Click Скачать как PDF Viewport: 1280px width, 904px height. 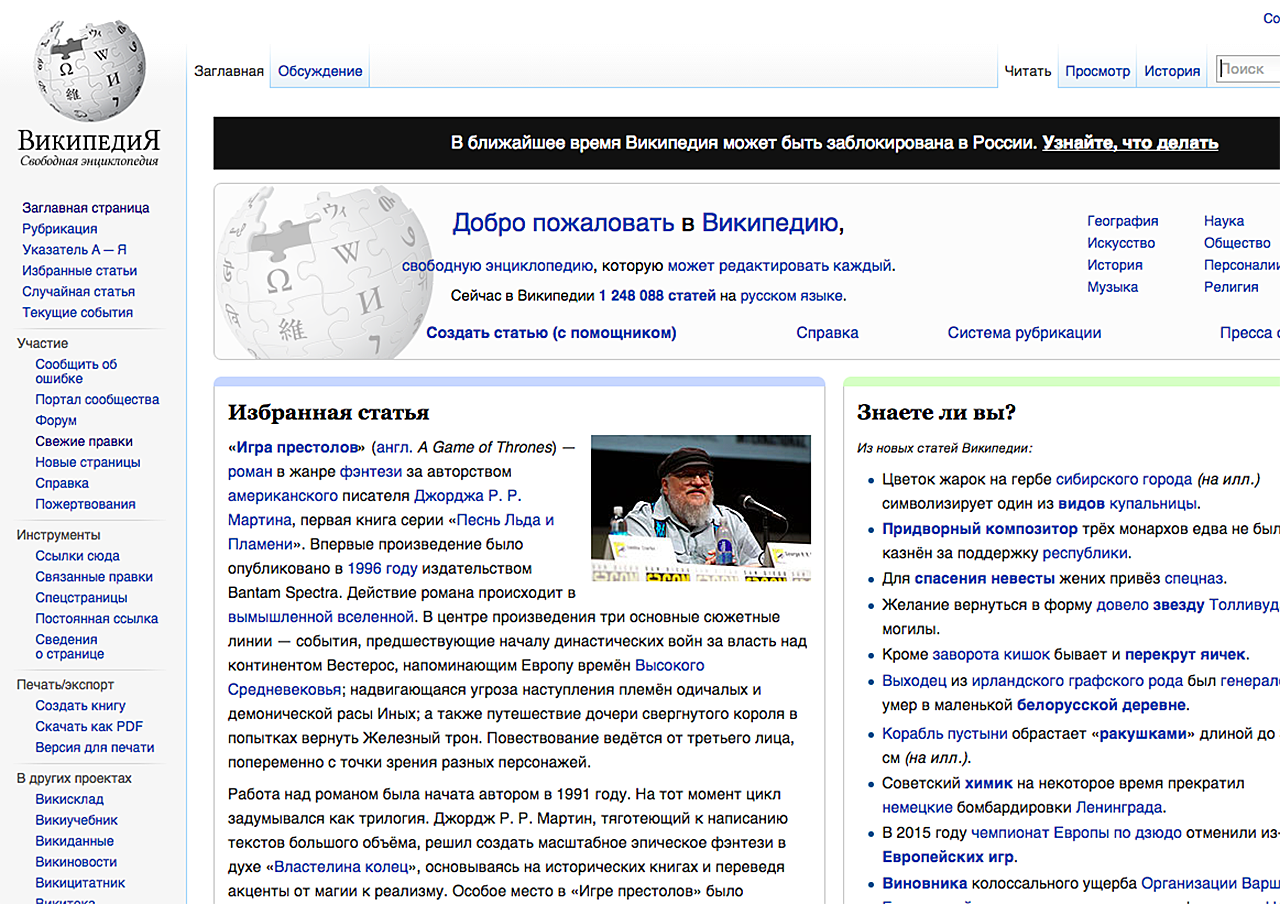click(89, 727)
